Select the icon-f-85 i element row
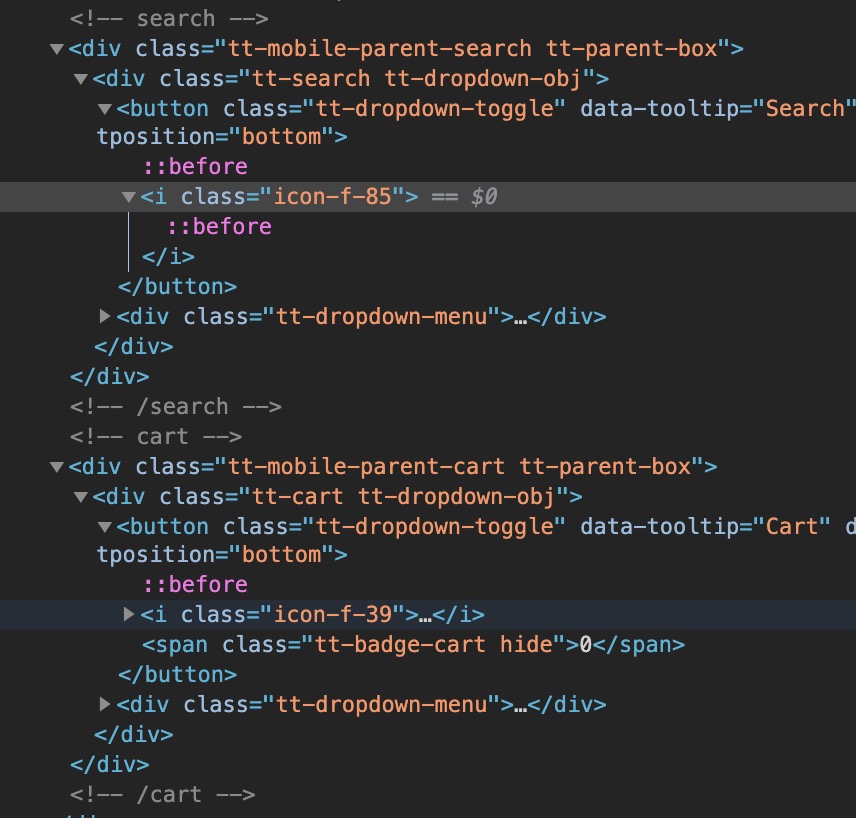 click(x=428, y=197)
